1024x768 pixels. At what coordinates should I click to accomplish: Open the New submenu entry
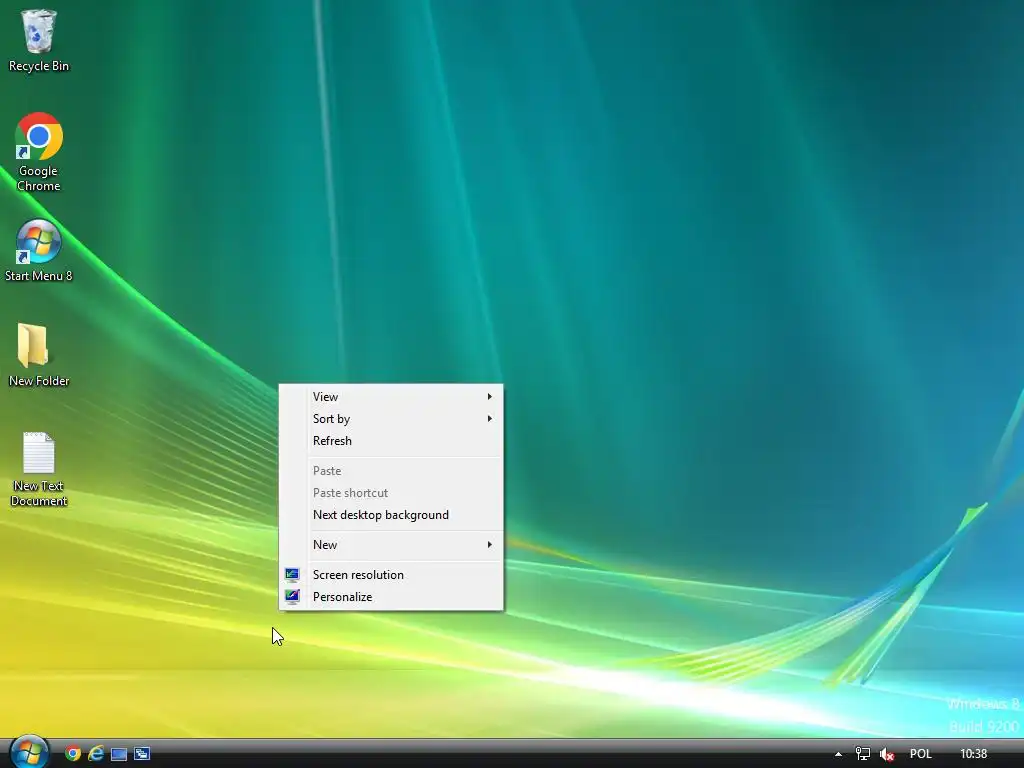click(x=391, y=545)
